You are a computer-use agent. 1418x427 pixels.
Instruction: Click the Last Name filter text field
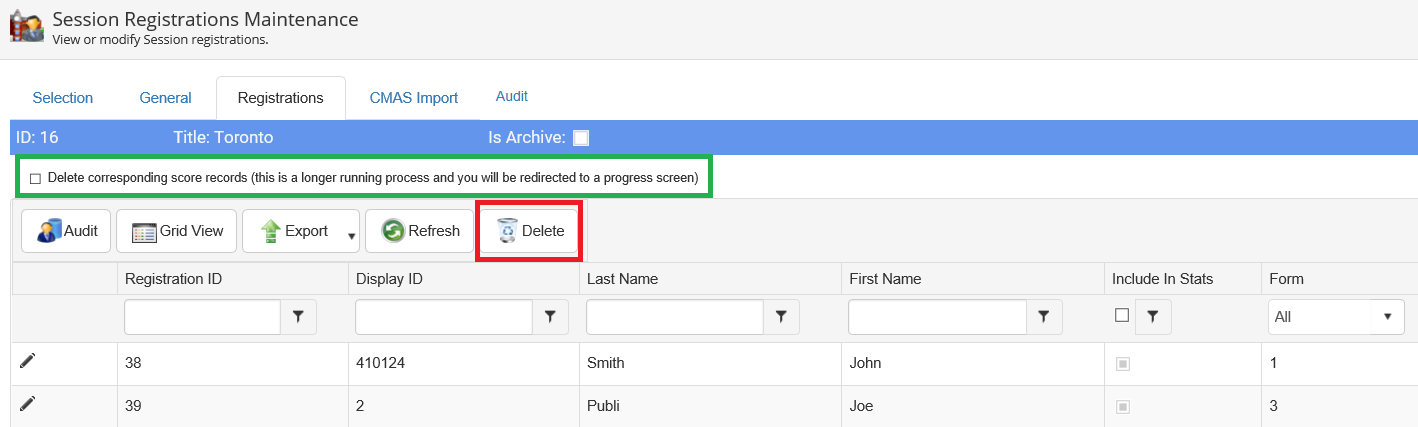pyautogui.click(x=675, y=316)
